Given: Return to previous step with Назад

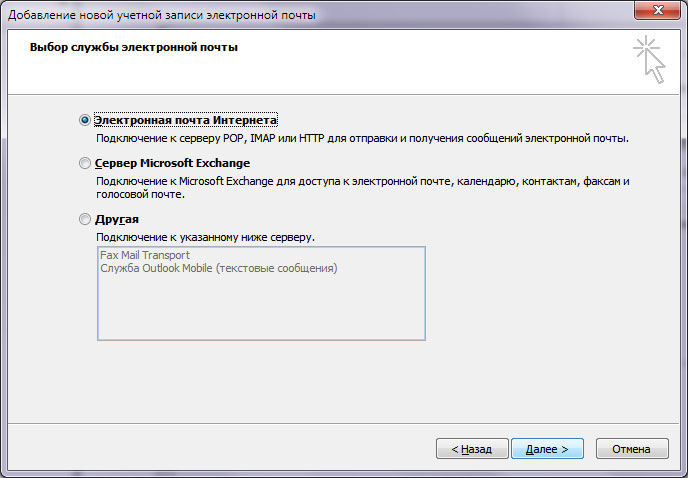Looking at the screenshot, I should point(472,449).
